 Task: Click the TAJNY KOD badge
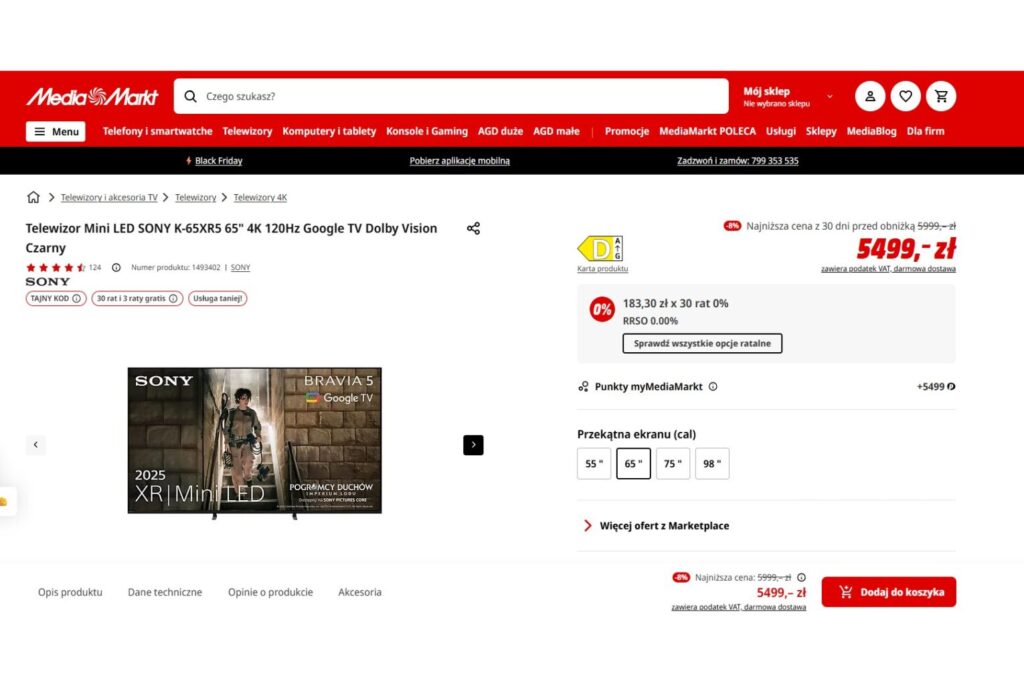point(56,298)
